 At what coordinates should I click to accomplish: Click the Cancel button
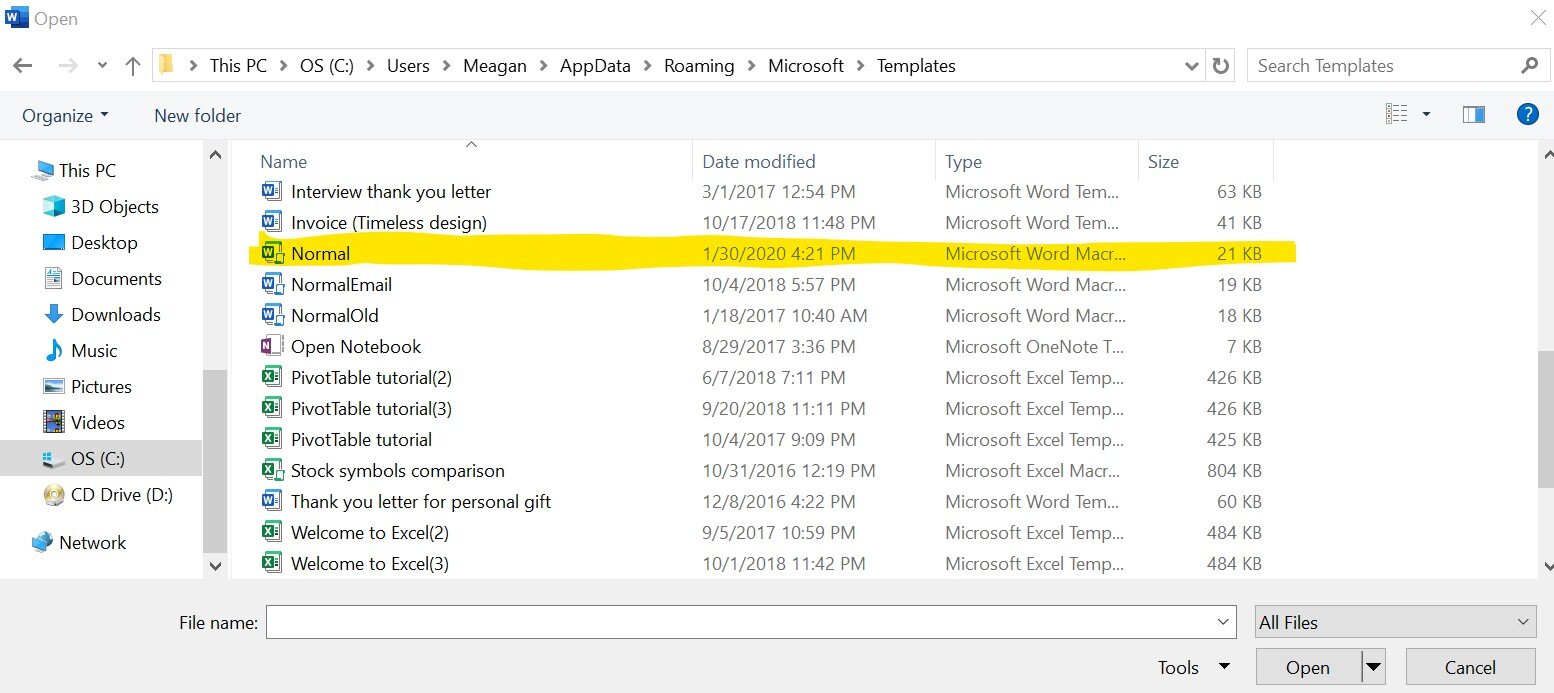tap(1470, 668)
